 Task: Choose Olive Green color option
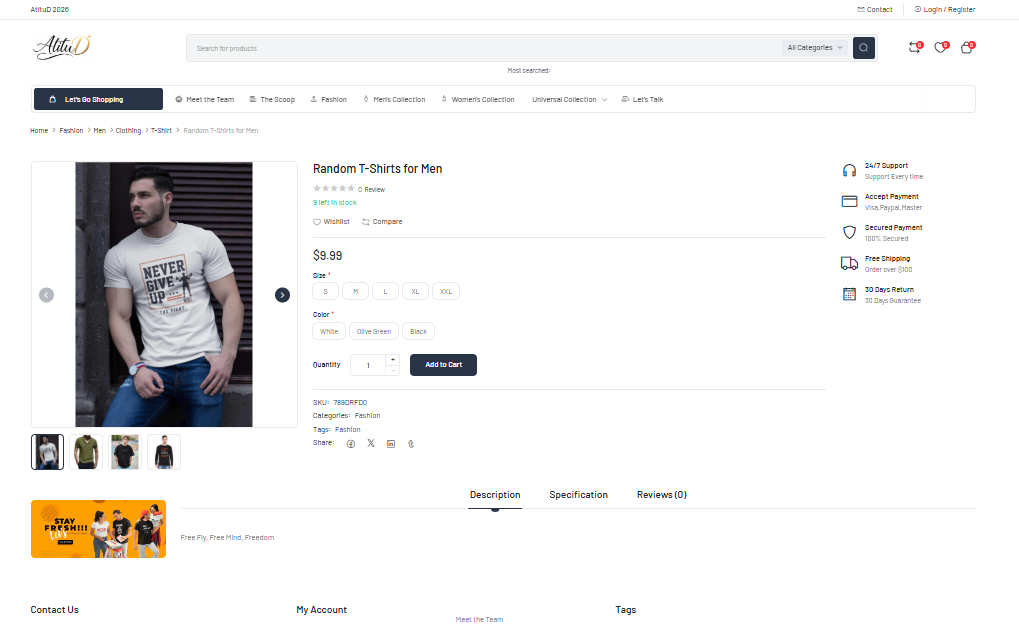click(374, 331)
